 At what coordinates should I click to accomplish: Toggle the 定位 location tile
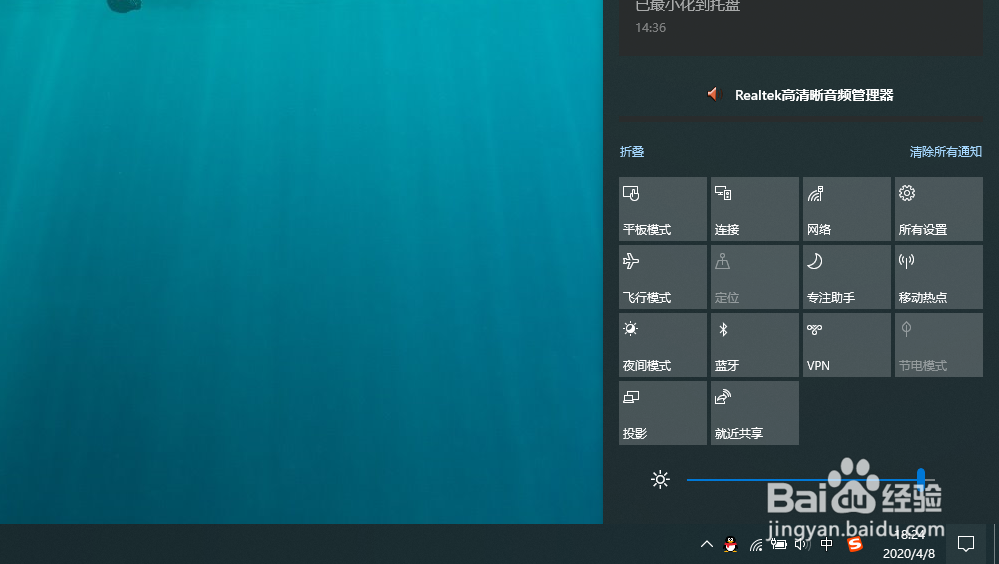tap(754, 277)
